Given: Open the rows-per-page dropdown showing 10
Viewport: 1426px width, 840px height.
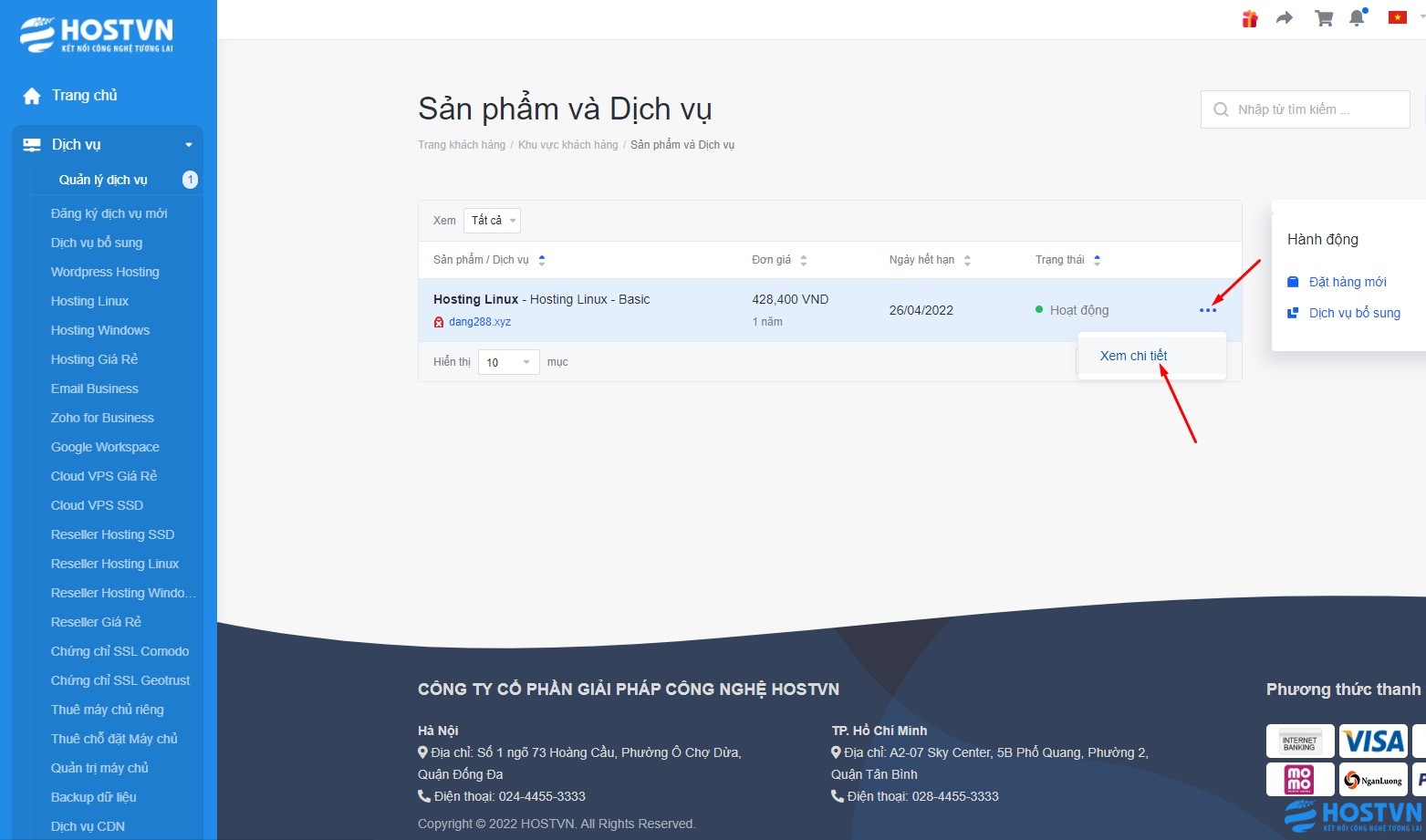Looking at the screenshot, I should (509, 362).
